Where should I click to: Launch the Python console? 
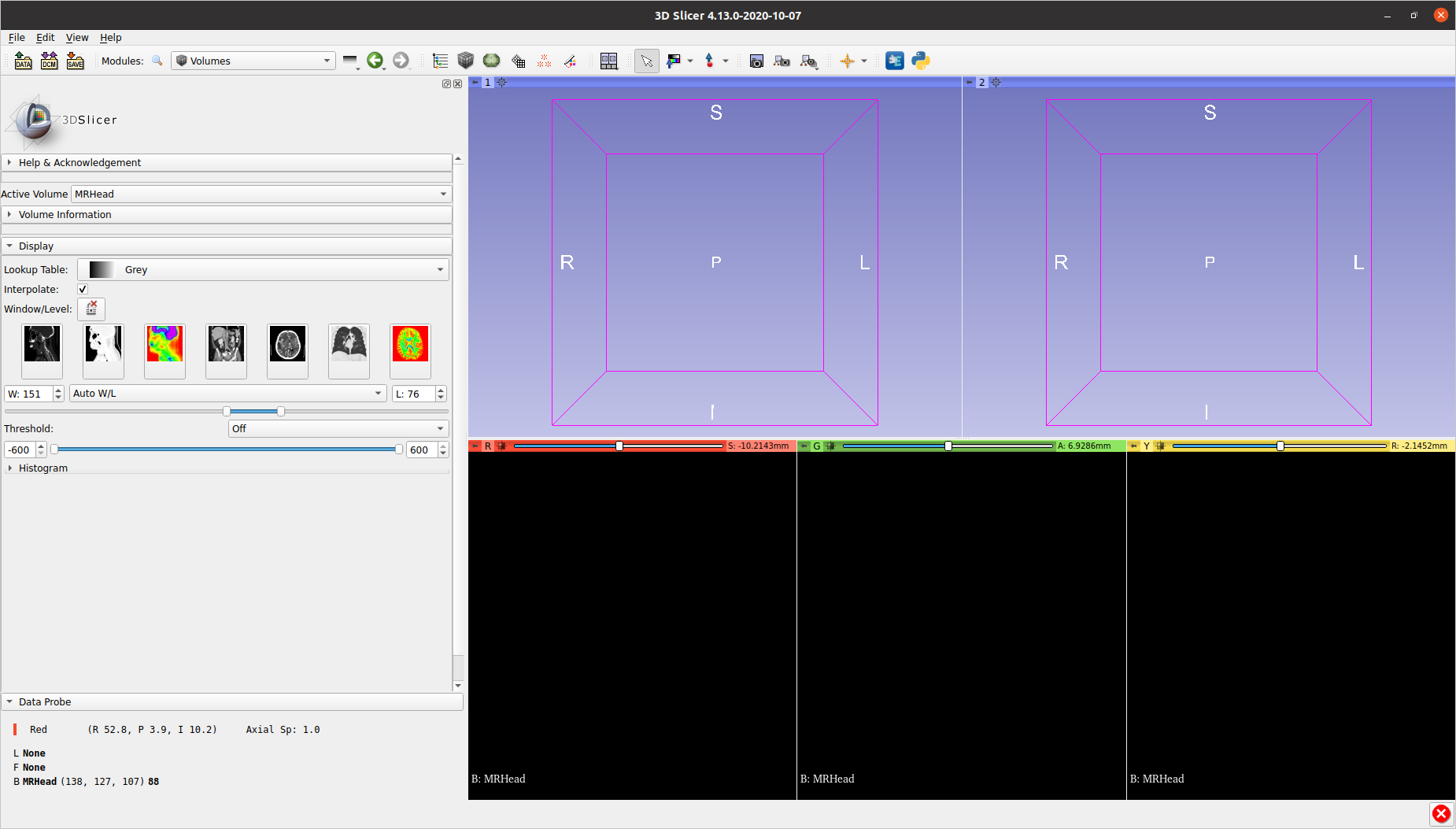click(x=920, y=61)
